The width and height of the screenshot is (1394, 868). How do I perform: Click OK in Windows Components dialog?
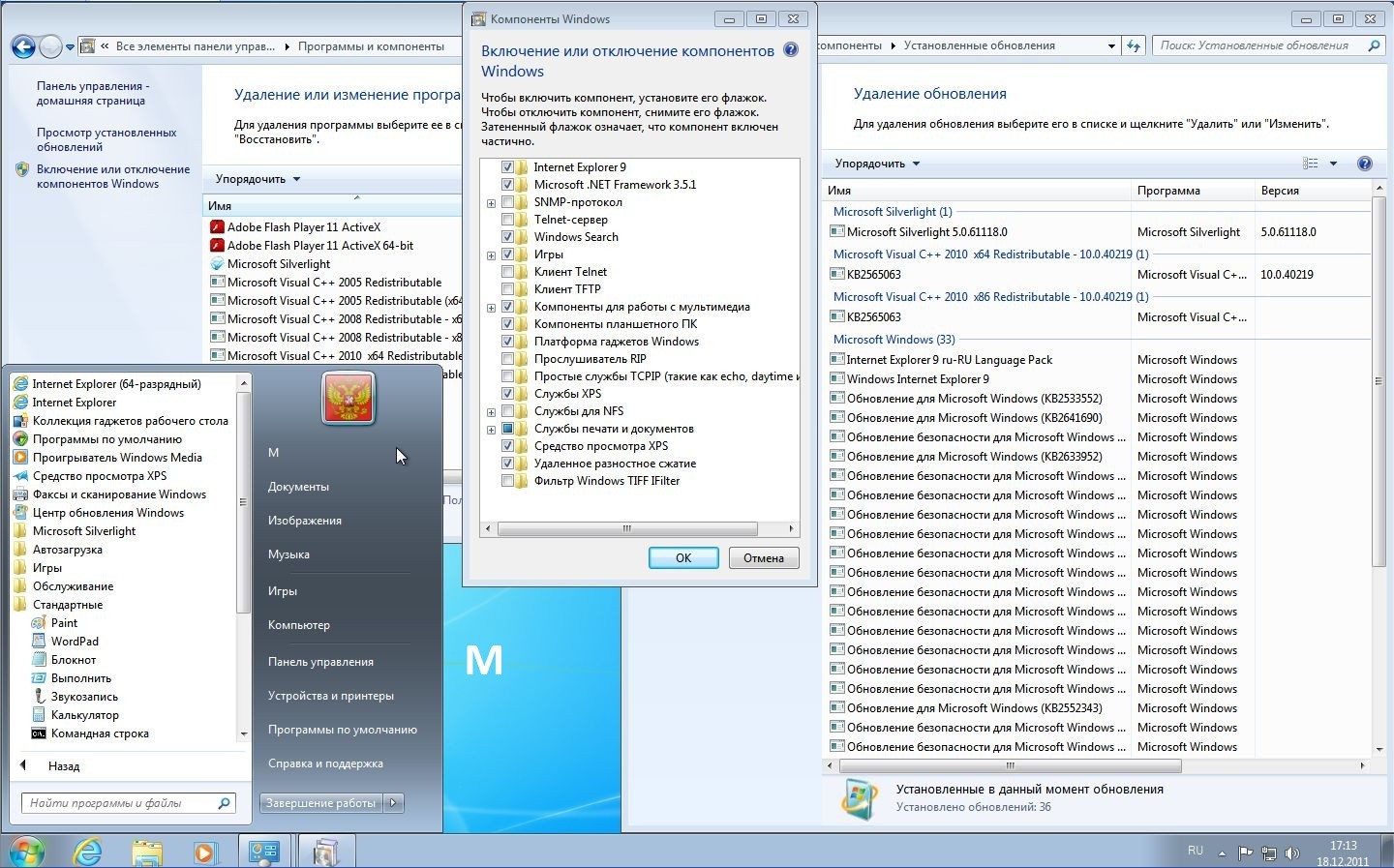click(x=683, y=558)
